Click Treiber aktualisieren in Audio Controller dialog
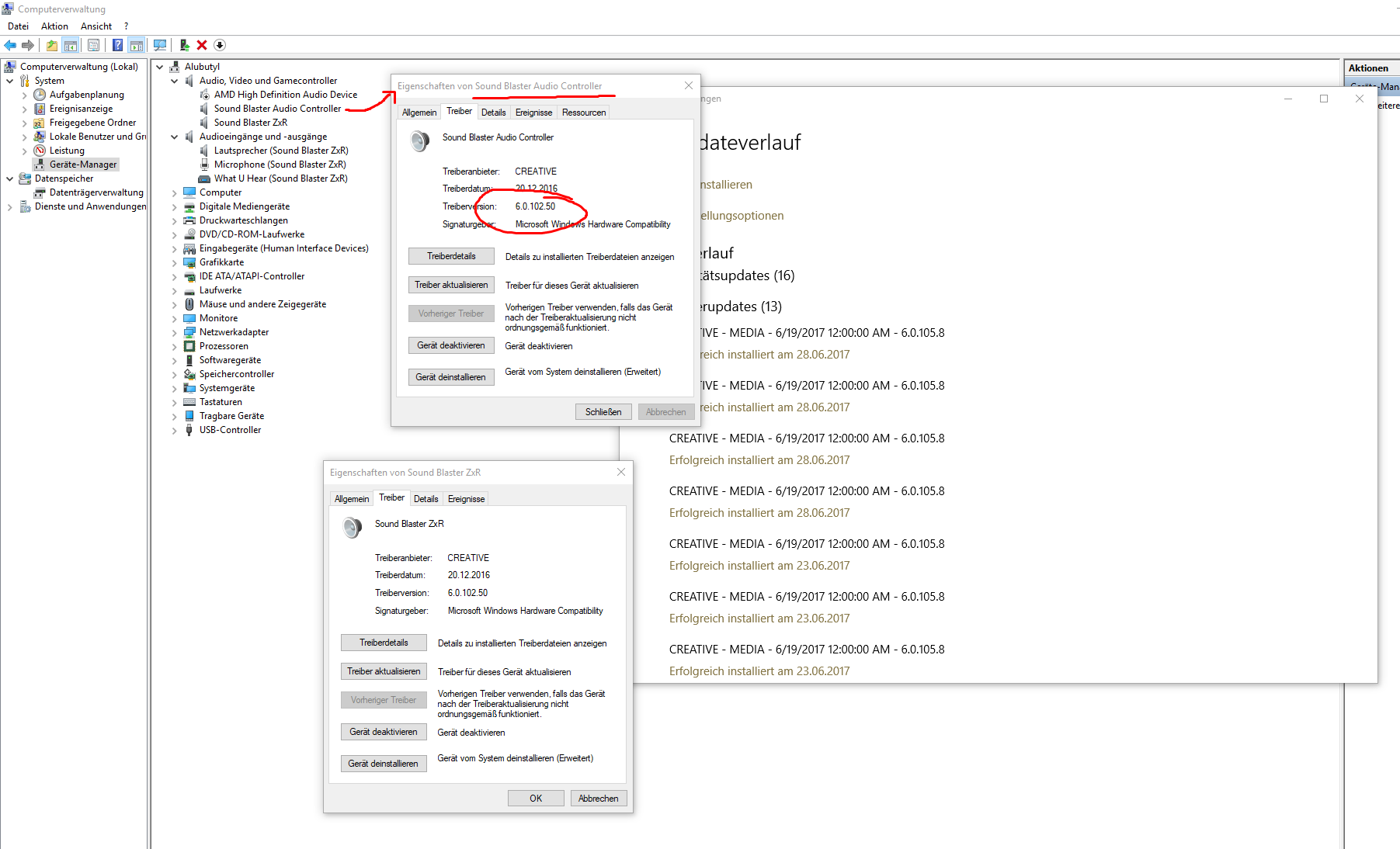Screen dimensions: 1400x849 (451, 285)
